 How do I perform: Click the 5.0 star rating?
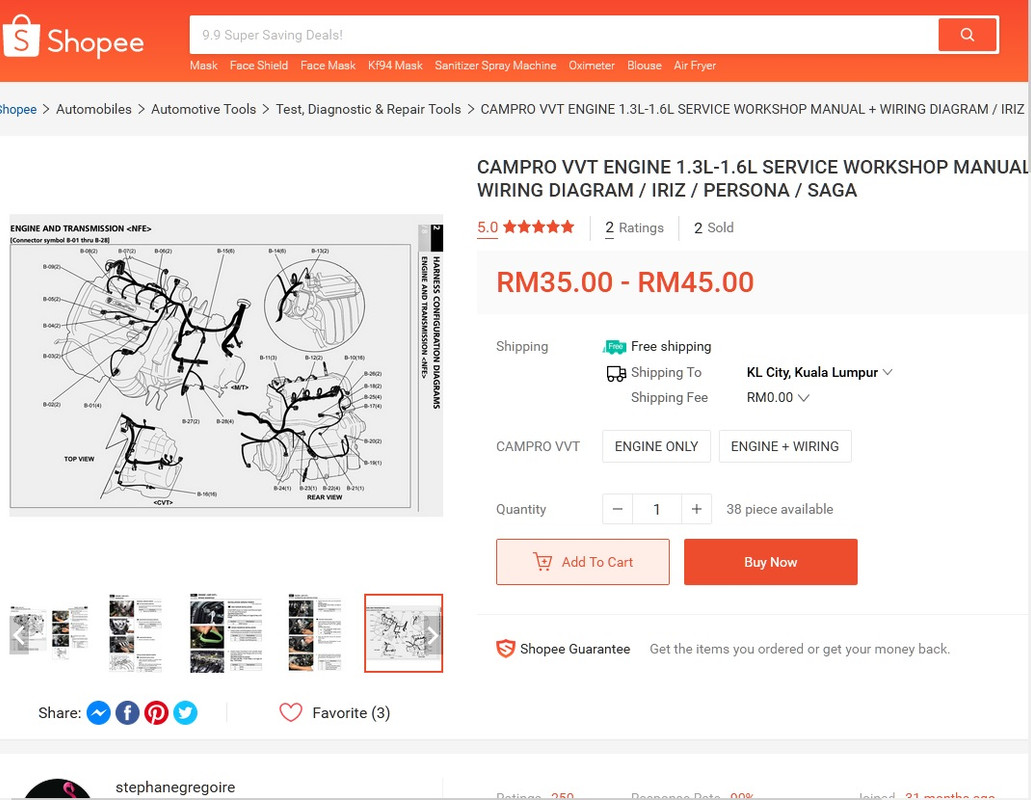[x=525, y=227]
